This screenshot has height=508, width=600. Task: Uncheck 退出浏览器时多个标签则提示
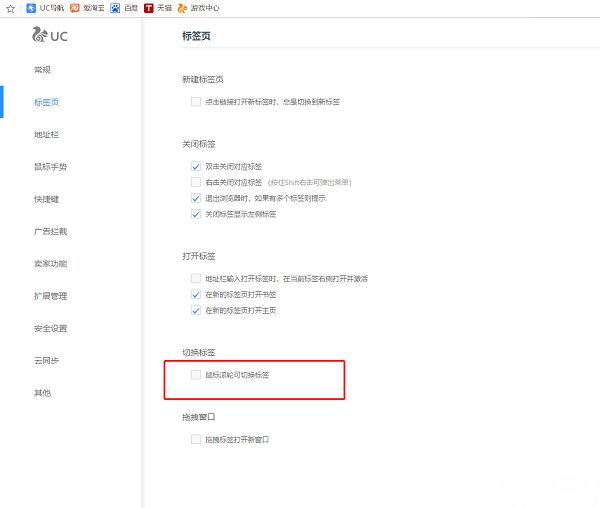click(x=196, y=198)
